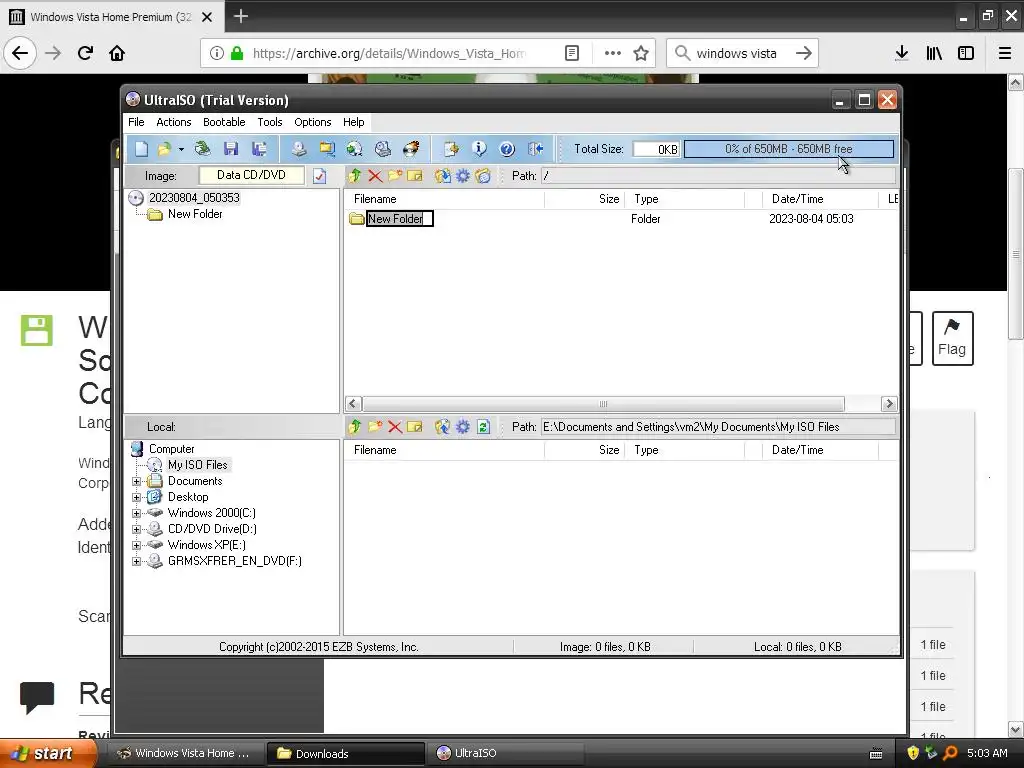The width and height of the screenshot is (1024, 768).
Task: Click Firefox home button
Action: (117, 54)
